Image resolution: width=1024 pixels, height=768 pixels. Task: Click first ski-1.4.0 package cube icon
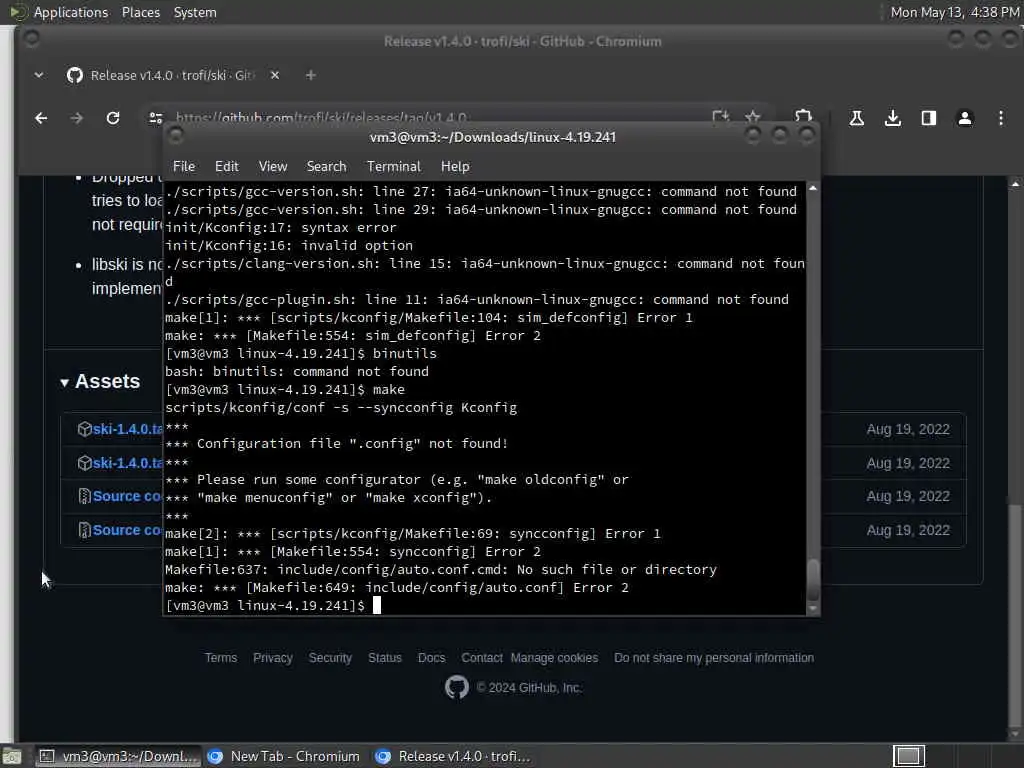pos(84,429)
